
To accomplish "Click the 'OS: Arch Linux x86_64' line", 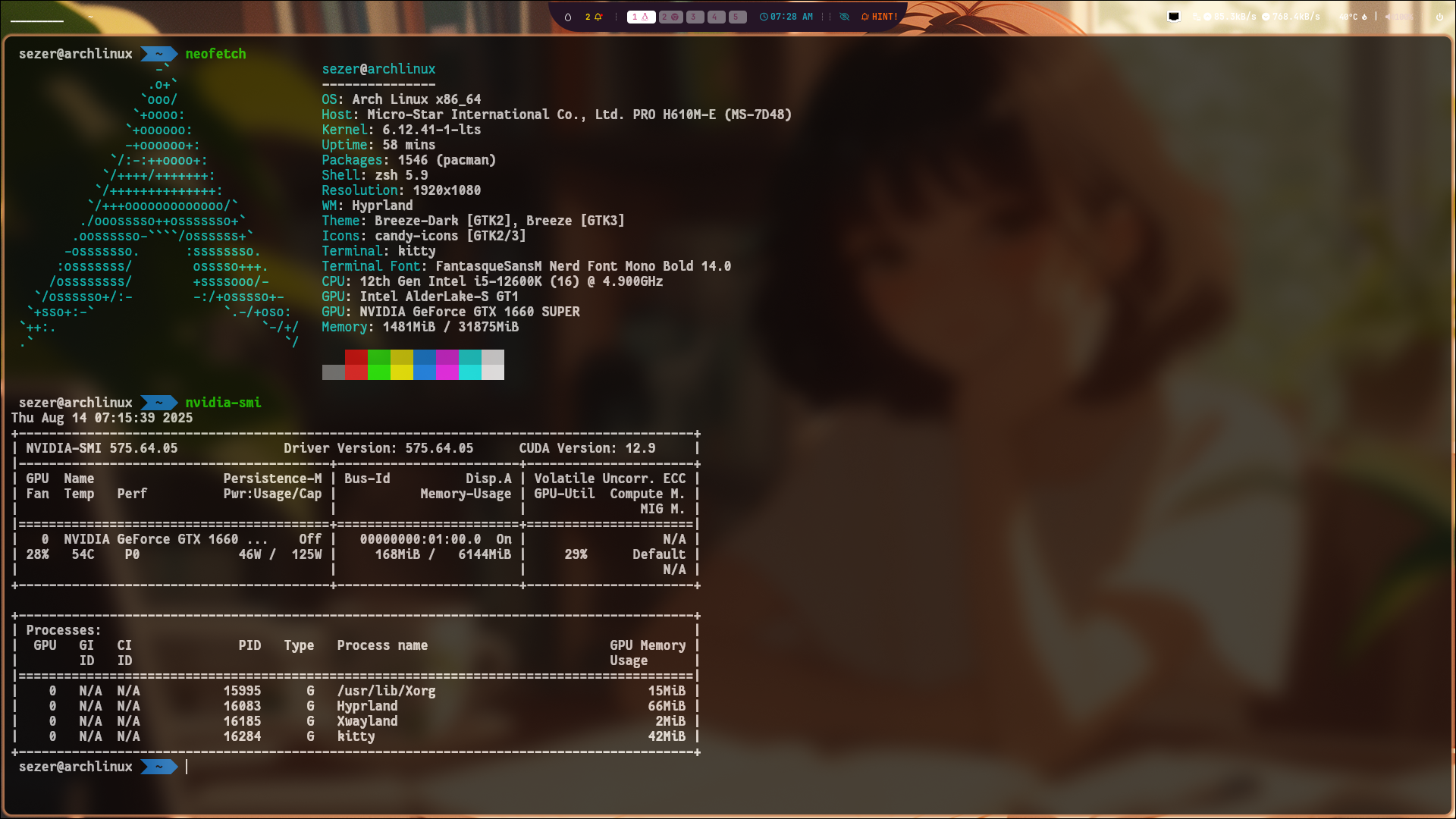I will click(401, 99).
